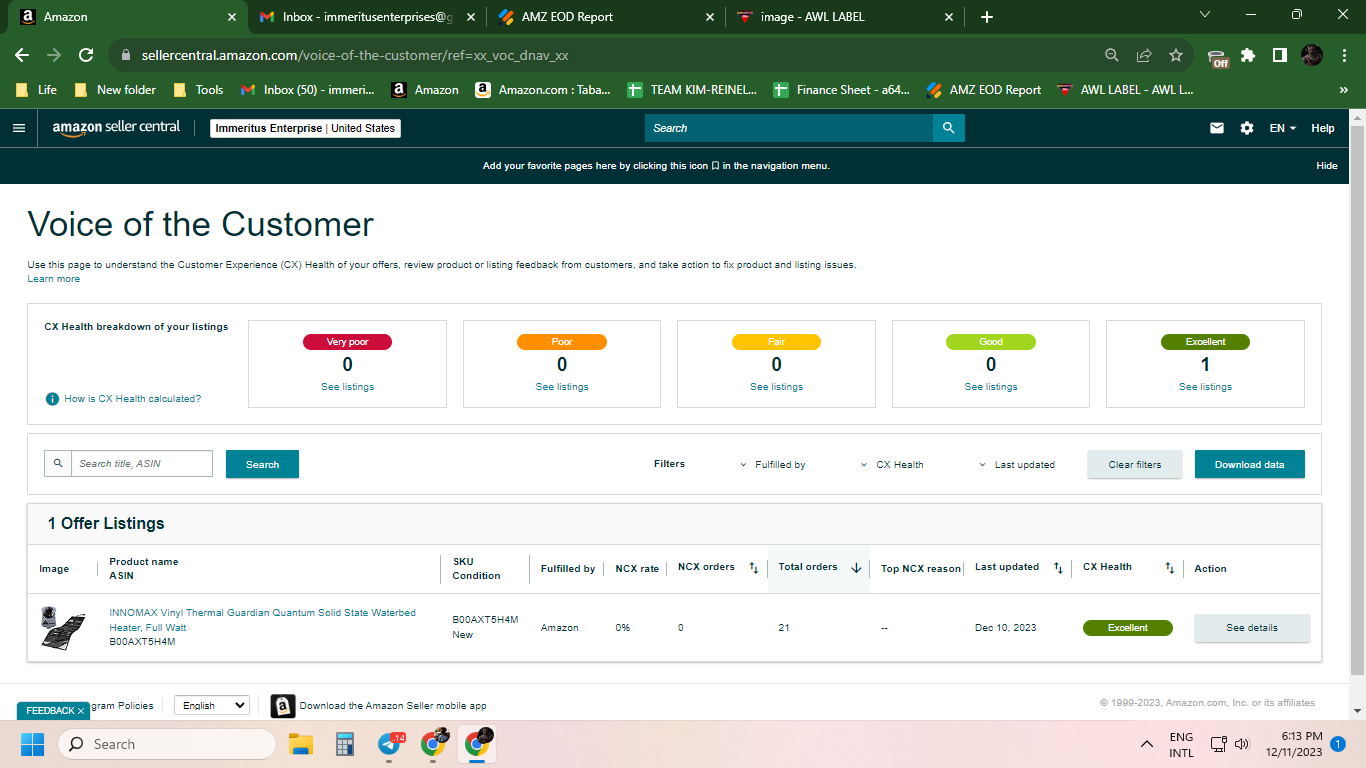
Task: Open the INNOMAX Vinyl Thermal Guardian product link
Action: pos(262,620)
